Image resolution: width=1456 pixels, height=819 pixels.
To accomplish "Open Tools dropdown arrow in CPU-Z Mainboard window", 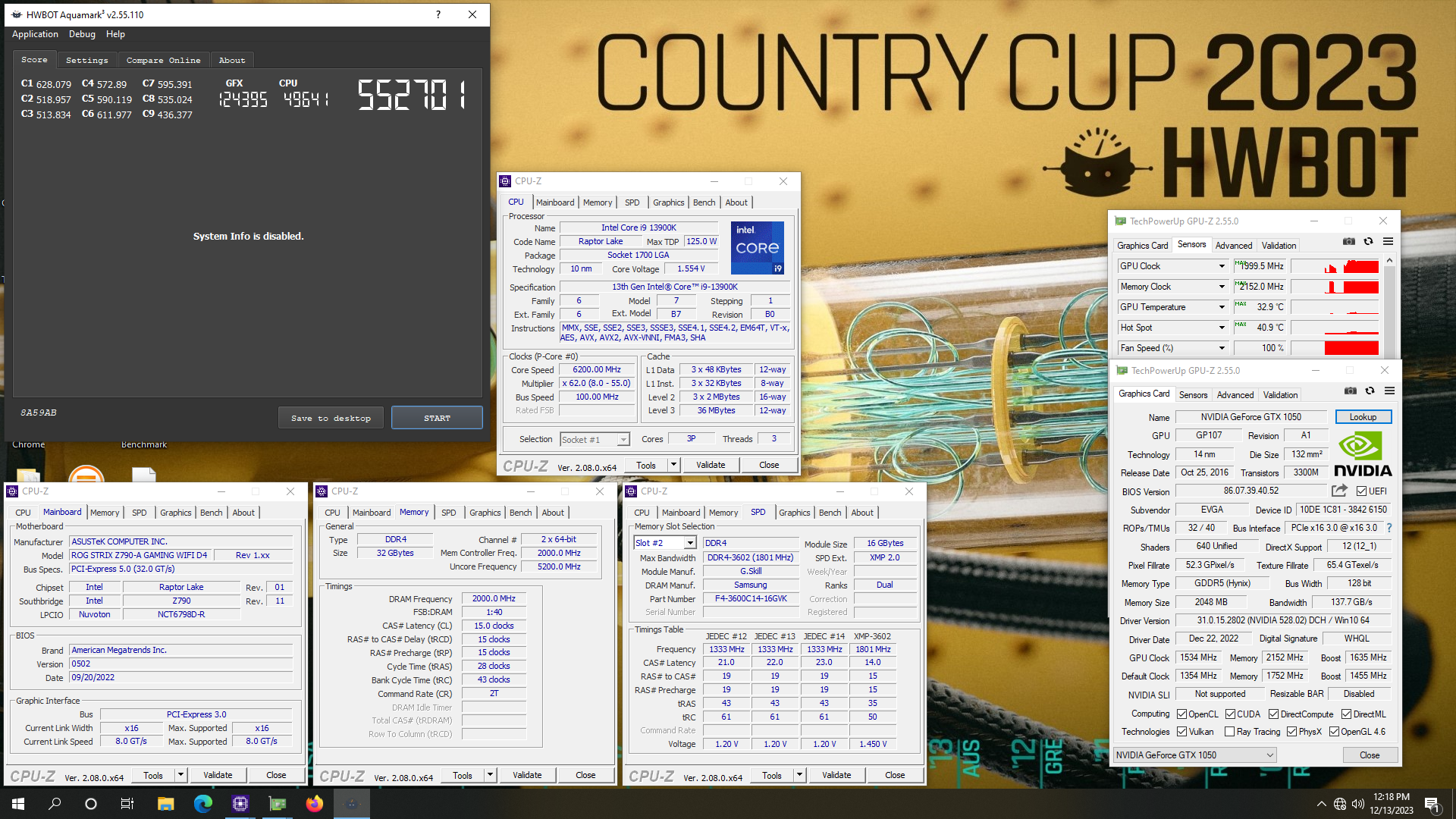I will pyautogui.click(x=180, y=775).
